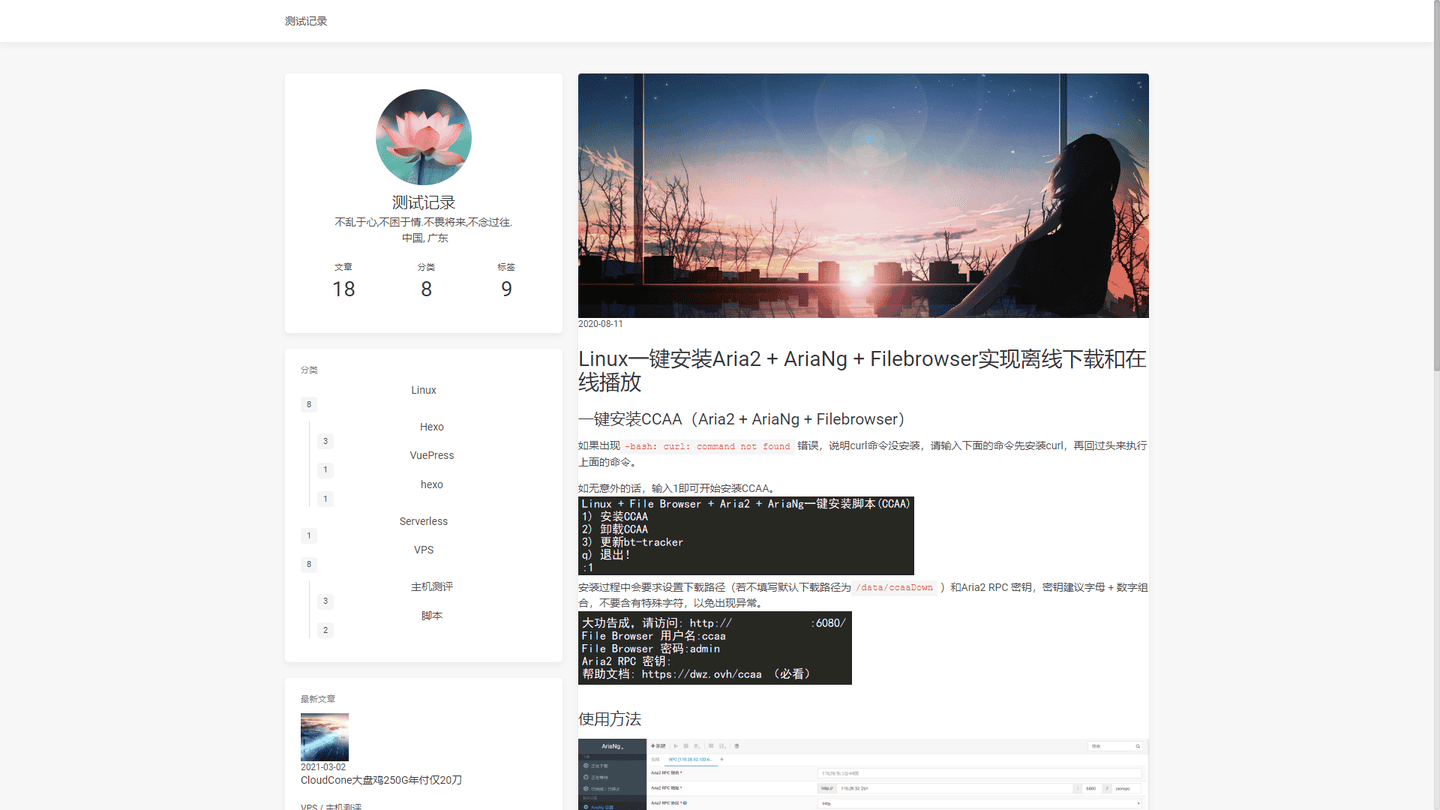Click the 一键安装CCAA heading
This screenshot has width=1440, height=810.
742,419
